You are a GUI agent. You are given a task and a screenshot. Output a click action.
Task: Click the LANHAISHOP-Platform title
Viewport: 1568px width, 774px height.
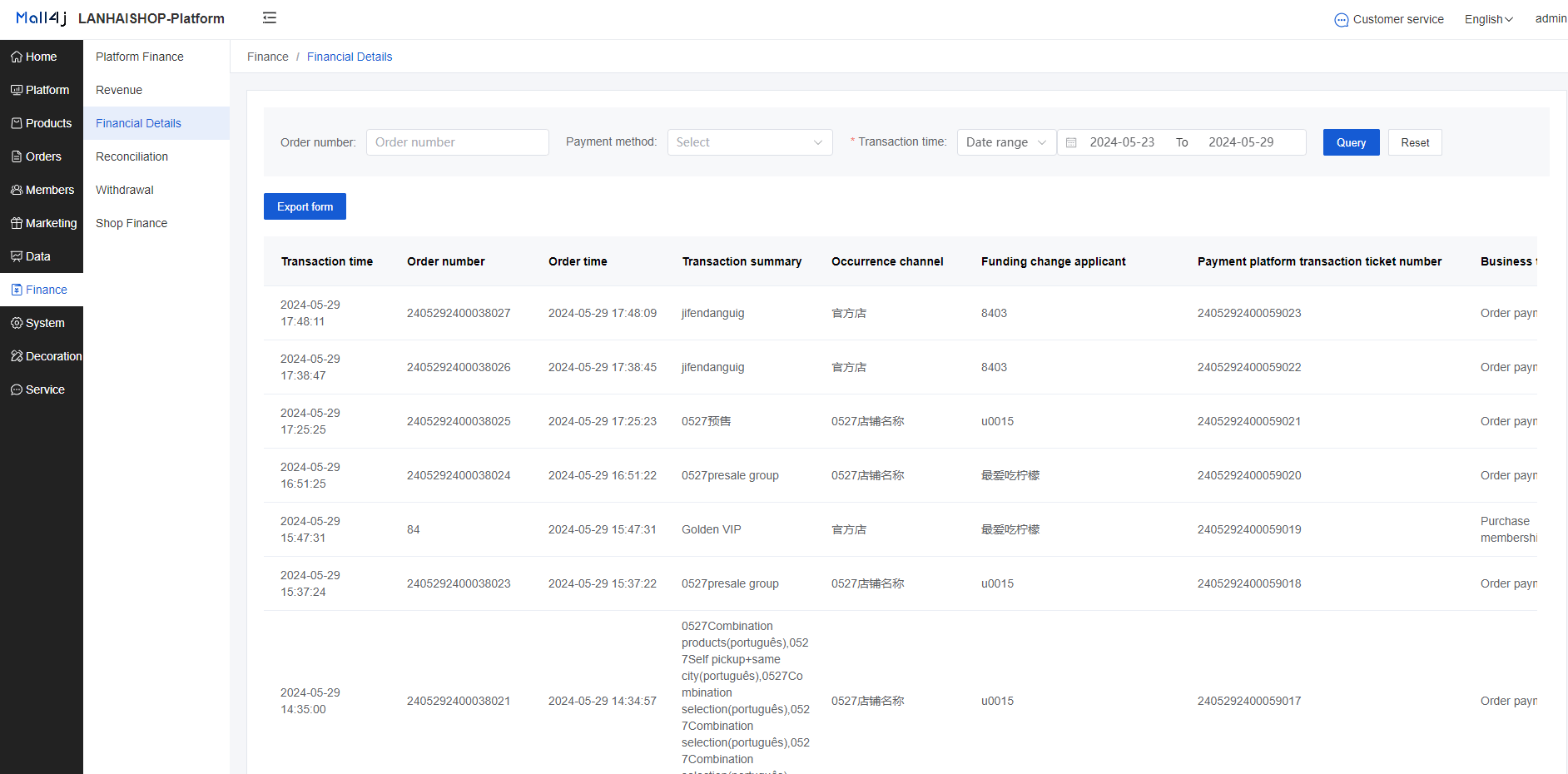point(151,18)
